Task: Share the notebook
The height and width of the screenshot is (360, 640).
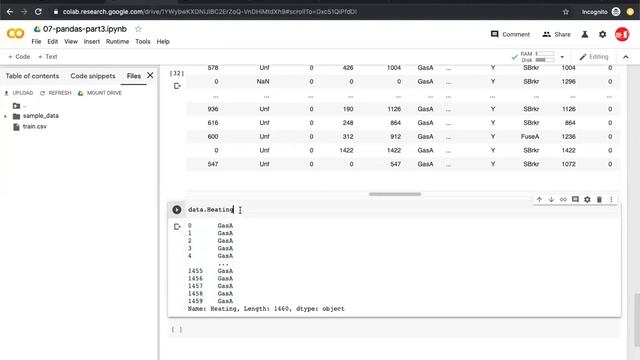Action: click(x=556, y=34)
